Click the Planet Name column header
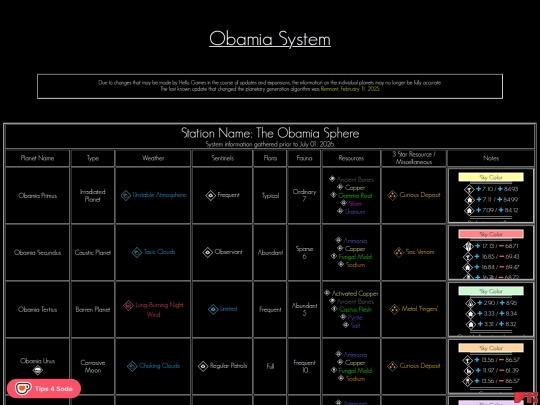 pos(37,158)
